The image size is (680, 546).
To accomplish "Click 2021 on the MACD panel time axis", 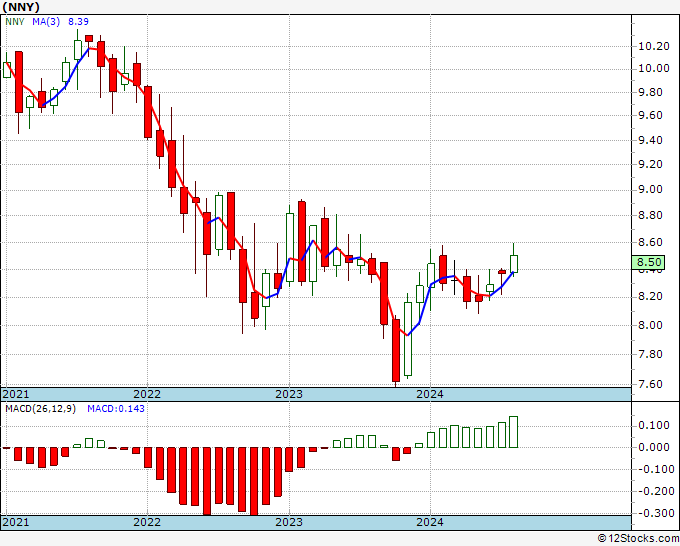I will pyautogui.click(x=16, y=522).
